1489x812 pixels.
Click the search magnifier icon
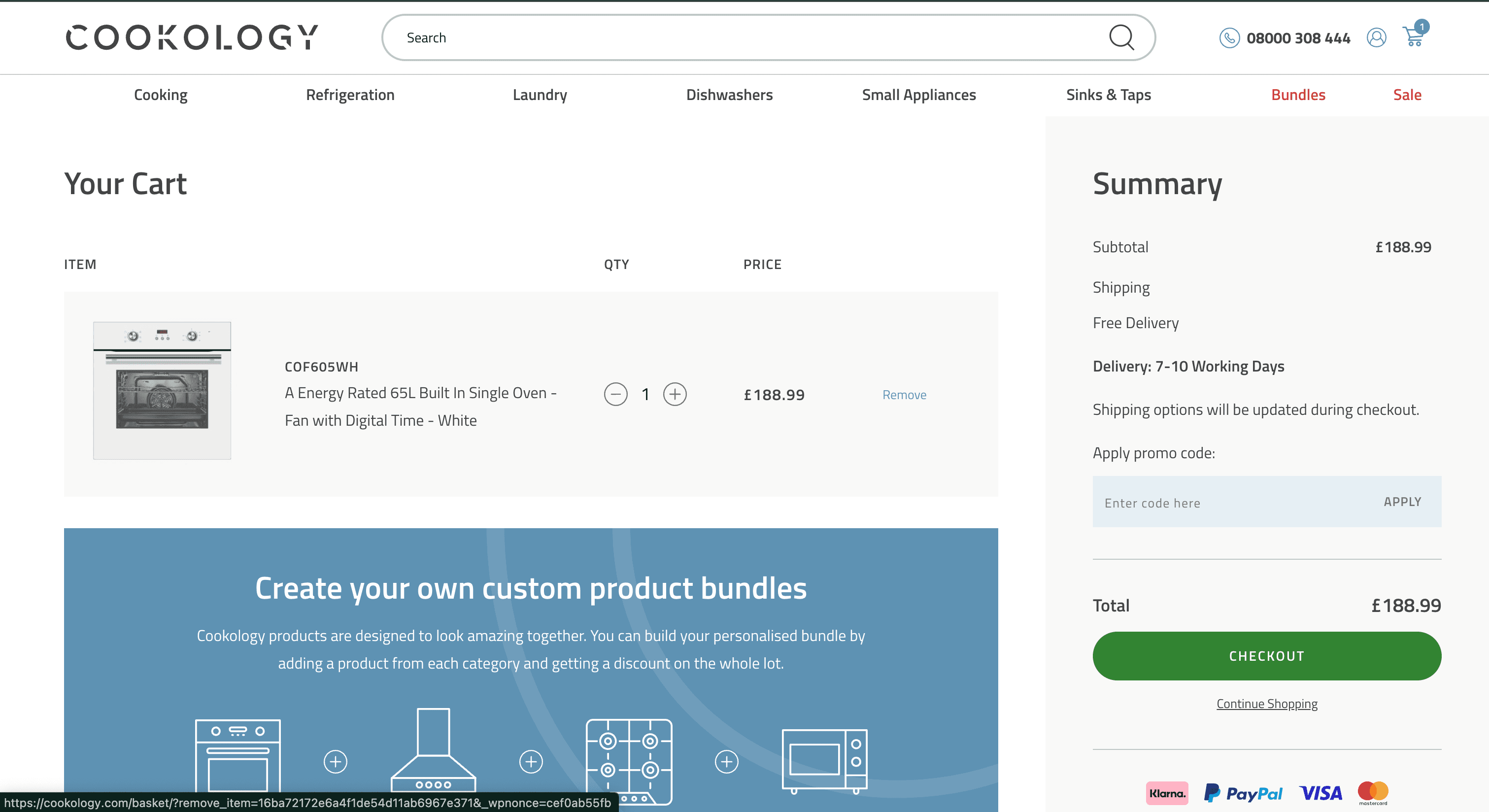(1121, 37)
